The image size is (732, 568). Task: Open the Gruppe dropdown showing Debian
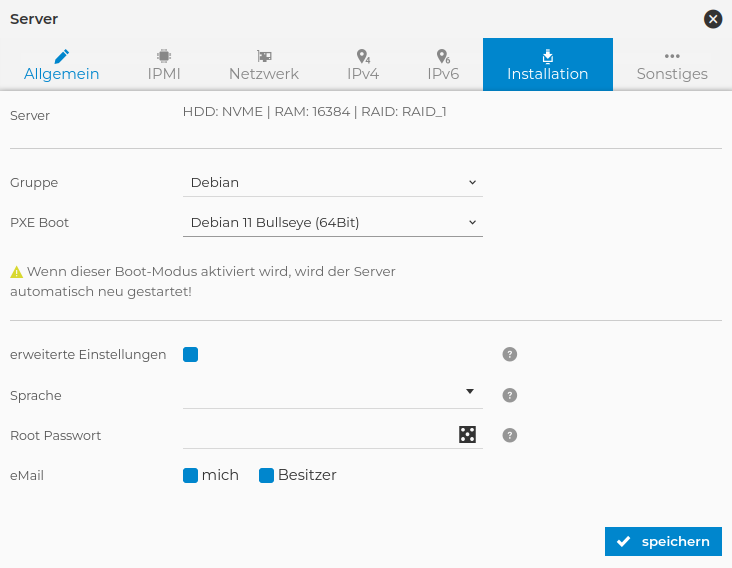click(x=332, y=182)
